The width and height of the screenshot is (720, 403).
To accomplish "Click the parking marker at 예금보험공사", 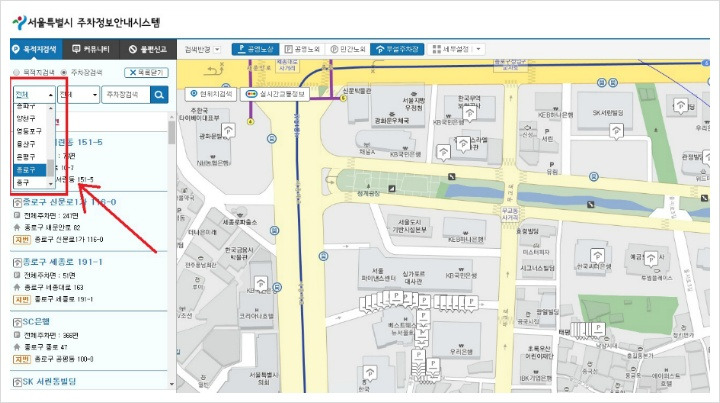I will pos(651,259).
